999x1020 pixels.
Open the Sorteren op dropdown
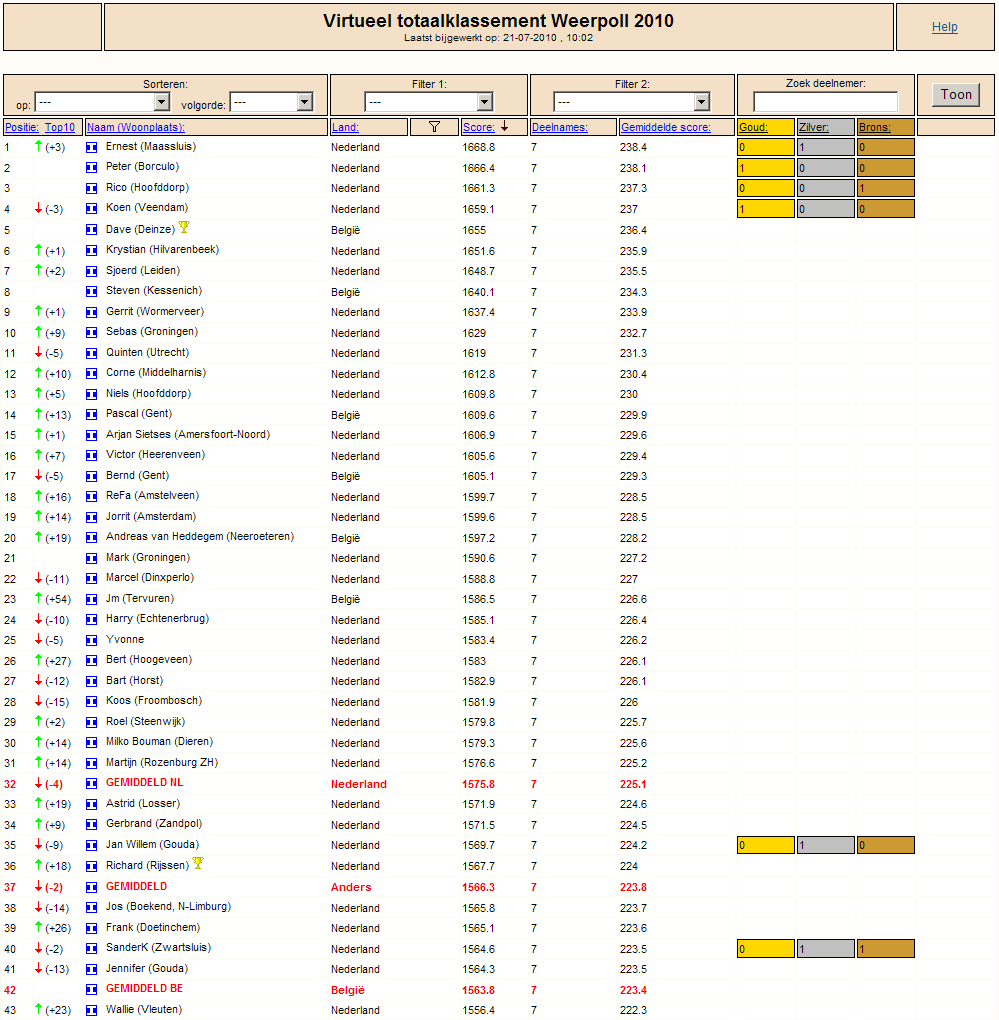coord(102,102)
